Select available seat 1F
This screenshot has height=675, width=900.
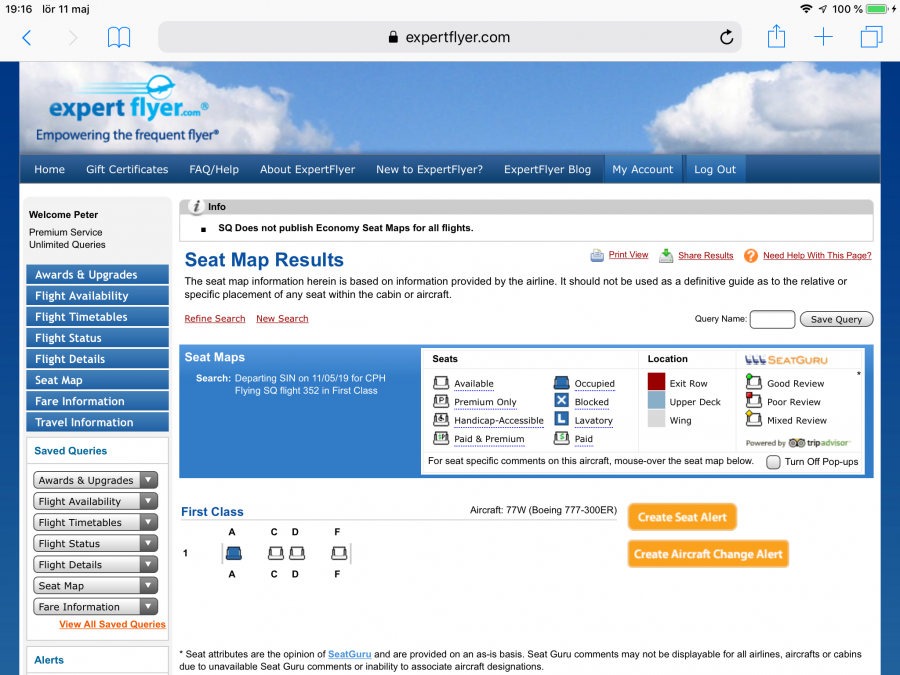(339, 553)
